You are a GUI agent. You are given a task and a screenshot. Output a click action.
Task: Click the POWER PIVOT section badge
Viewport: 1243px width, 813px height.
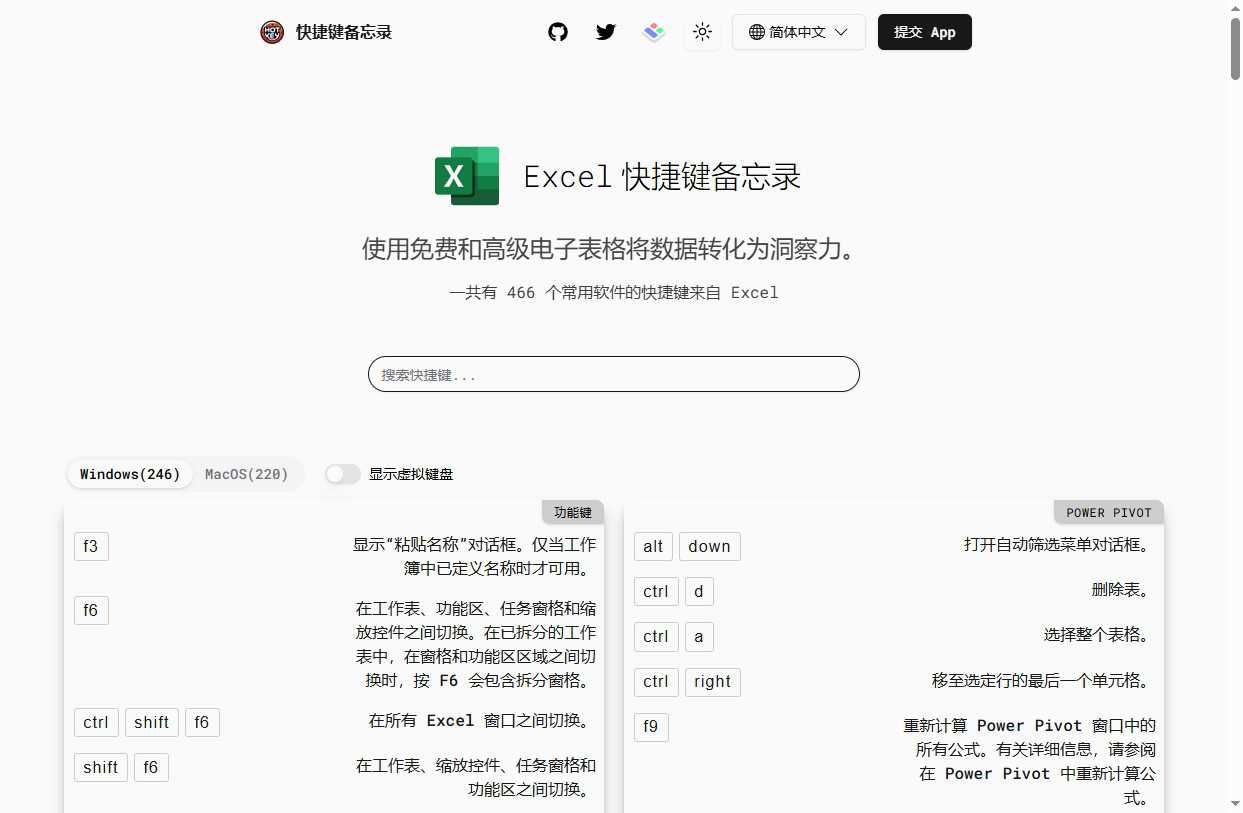1108,512
